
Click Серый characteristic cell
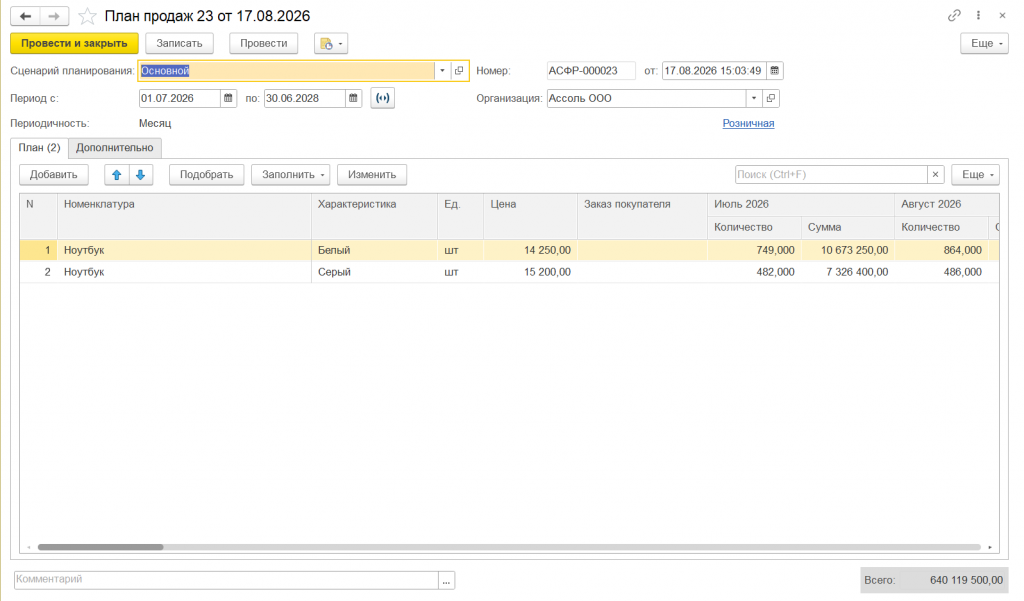click(x=374, y=272)
